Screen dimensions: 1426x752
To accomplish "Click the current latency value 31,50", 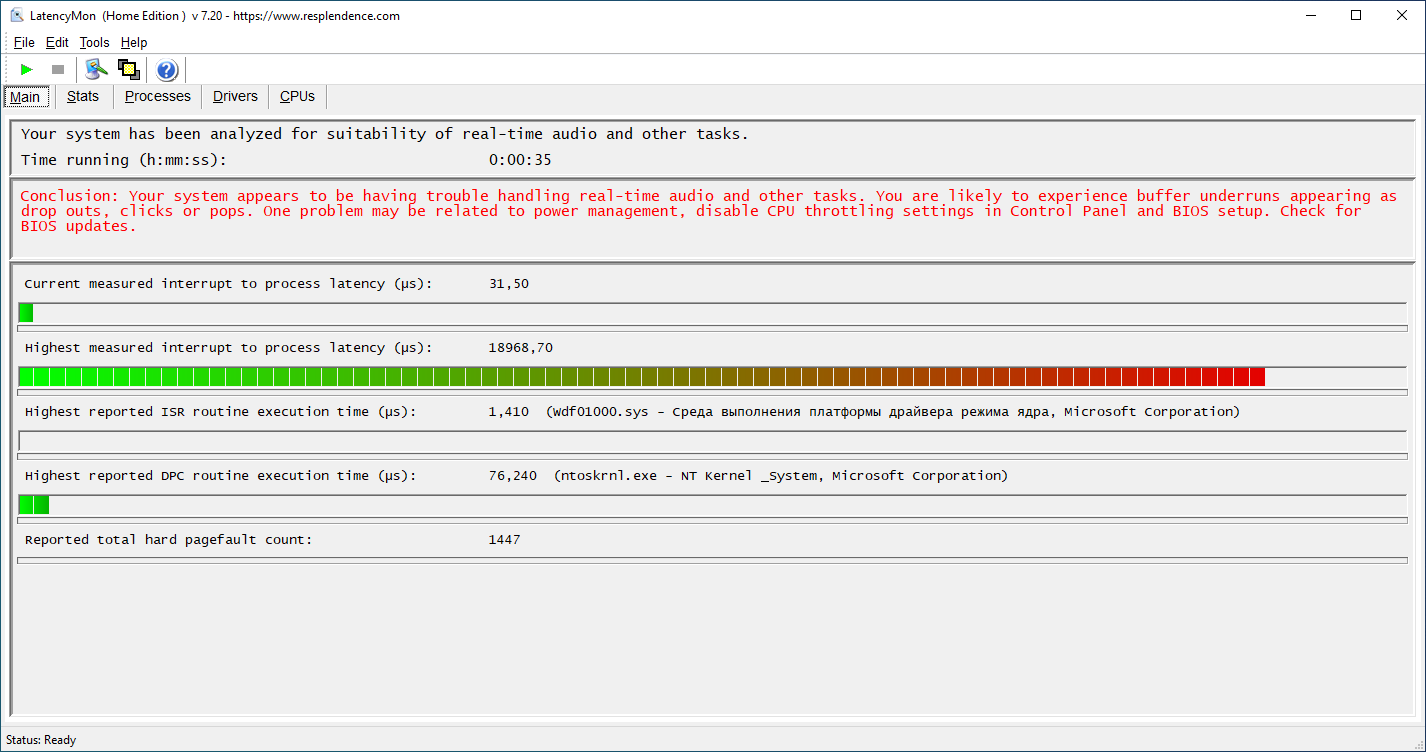I will [x=509, y=284].
